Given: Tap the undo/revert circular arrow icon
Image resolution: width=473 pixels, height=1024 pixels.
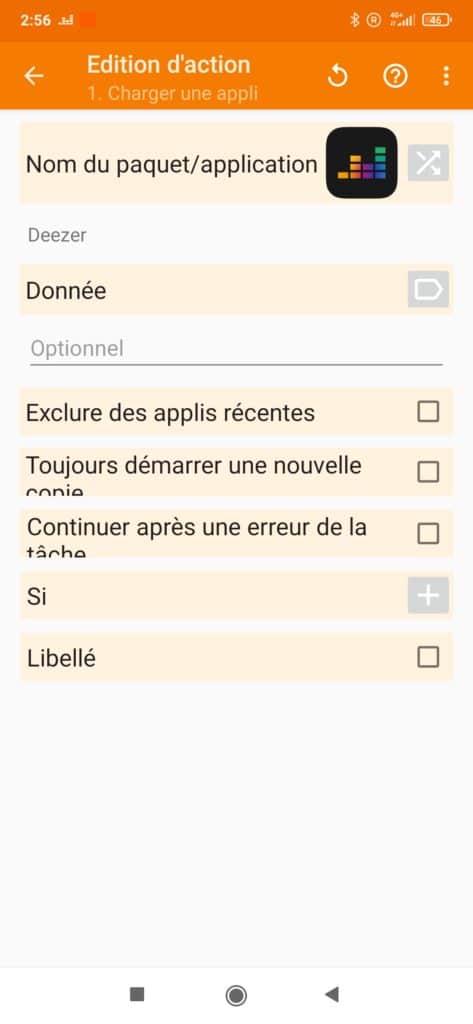Looking at the screenshot, I should [337, 77].
